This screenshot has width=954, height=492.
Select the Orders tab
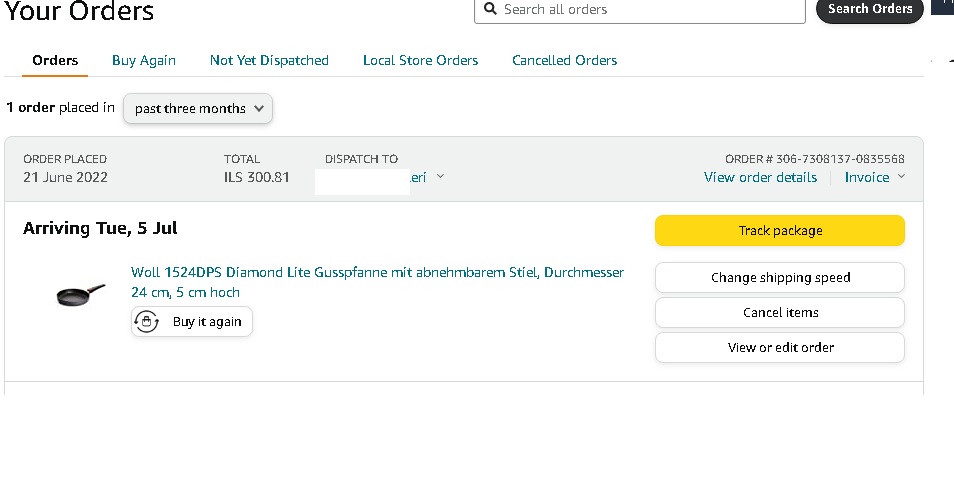point(55,60)
